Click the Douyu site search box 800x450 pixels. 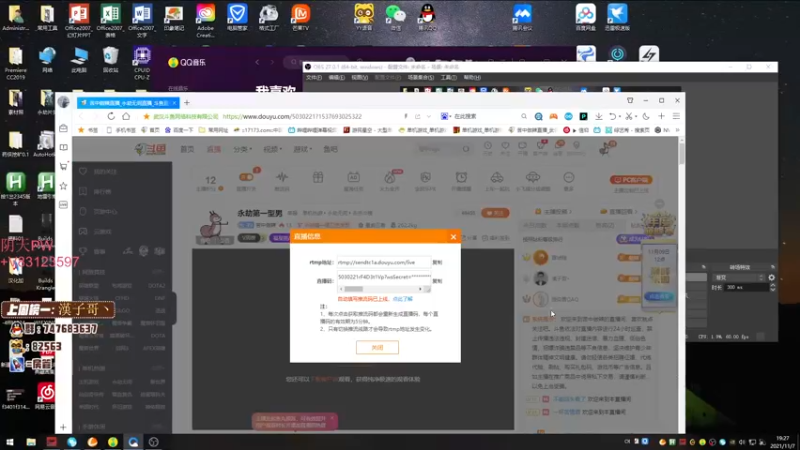(442, 149)
